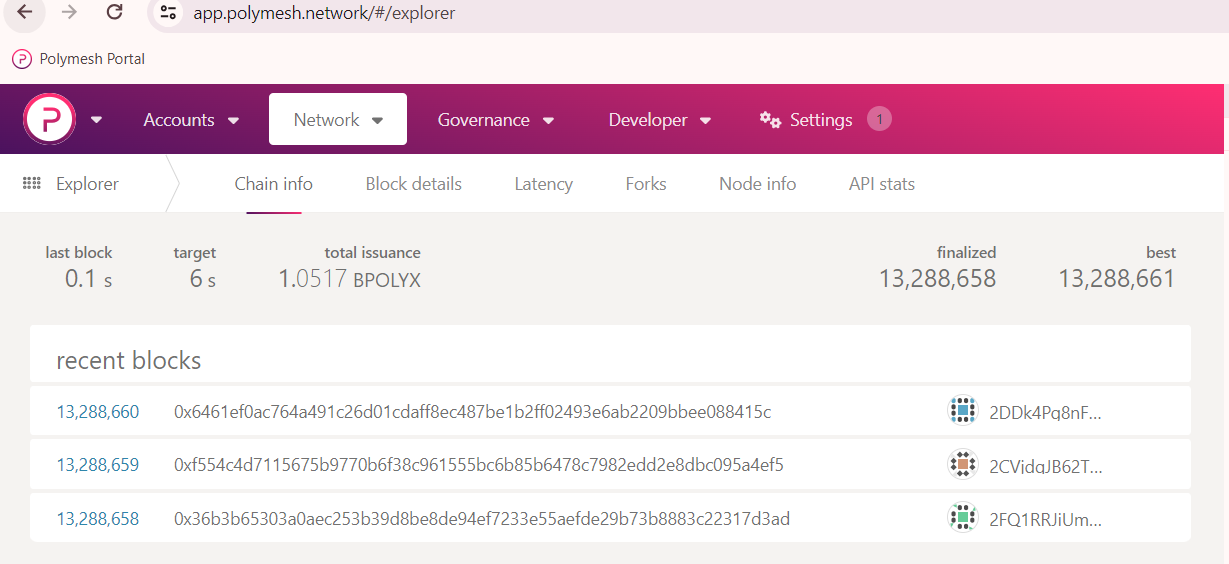Open the Network dropdown arrow
1229x564 pixels.
(x=377, y=121)
